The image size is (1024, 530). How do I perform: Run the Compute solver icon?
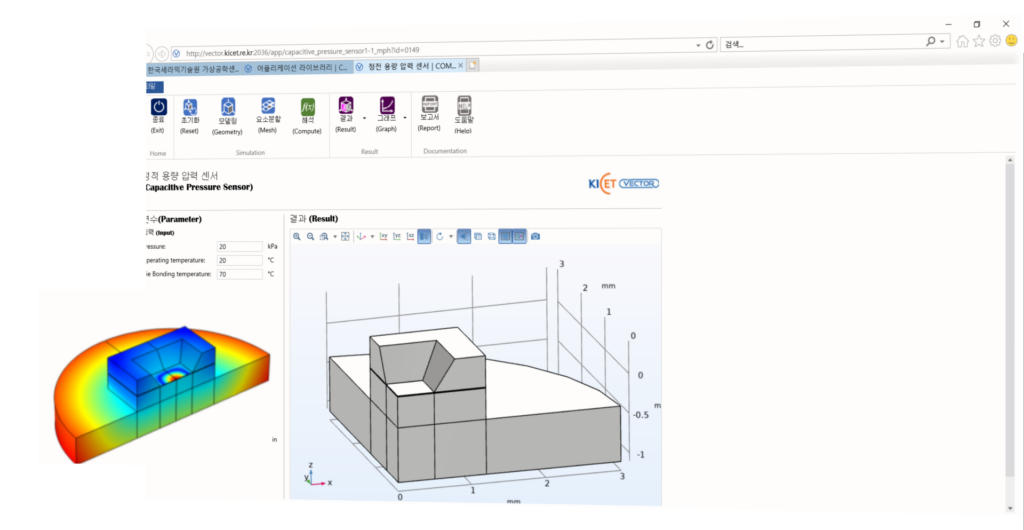click(x=307, y=107)
